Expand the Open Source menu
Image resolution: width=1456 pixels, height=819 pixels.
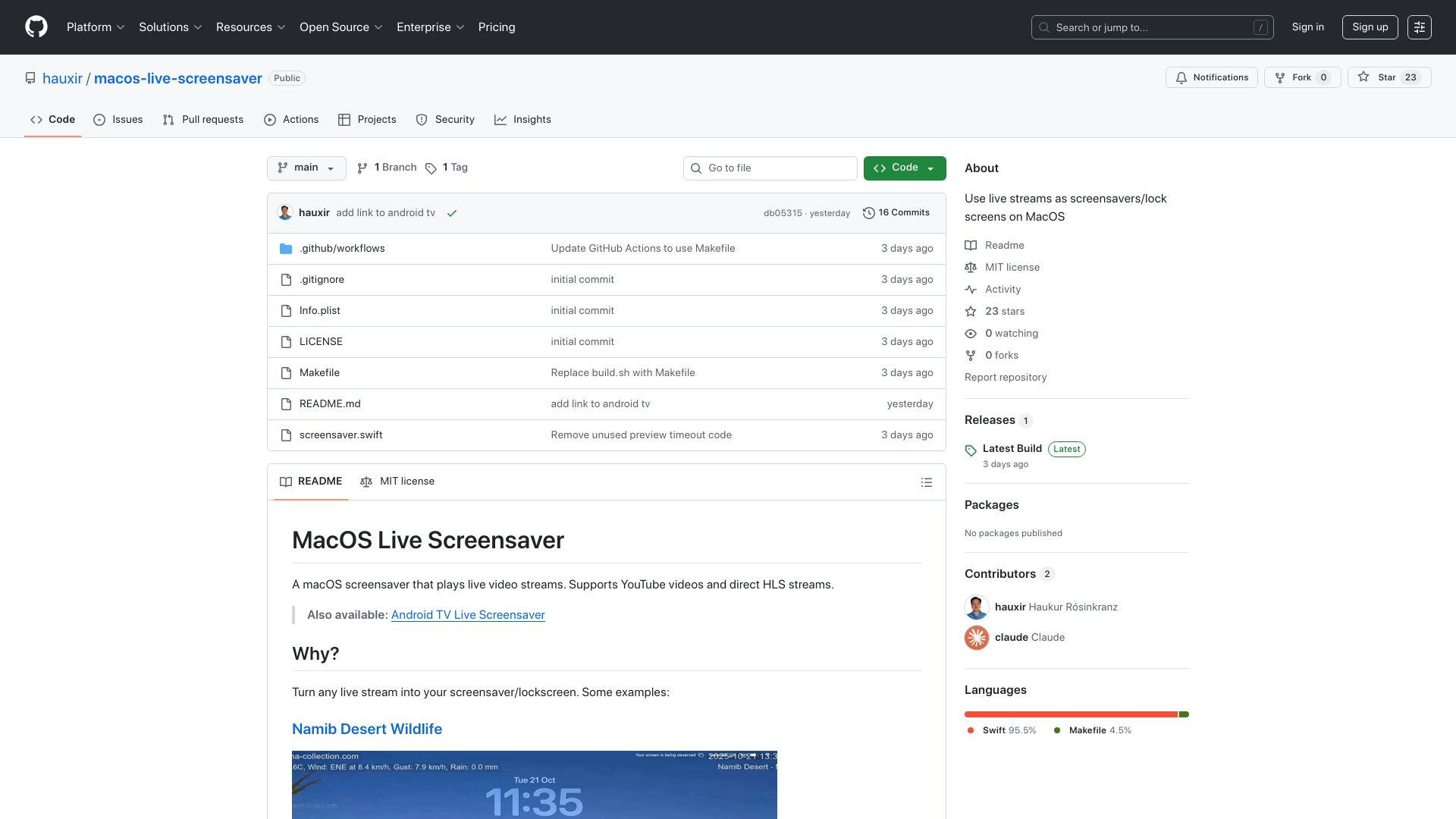[x=341, y=27]
